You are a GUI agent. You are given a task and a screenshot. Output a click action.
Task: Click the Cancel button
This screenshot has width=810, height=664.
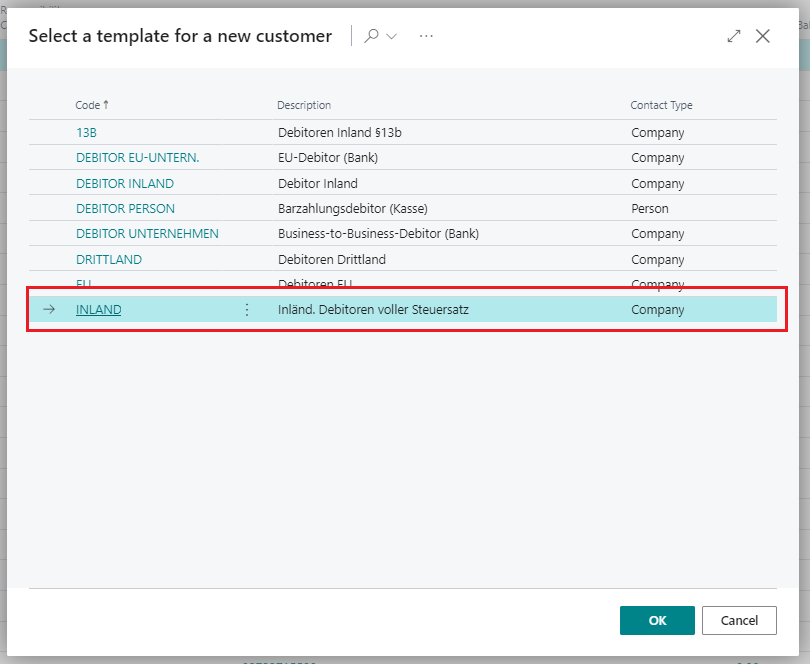[x=739, y=620]
